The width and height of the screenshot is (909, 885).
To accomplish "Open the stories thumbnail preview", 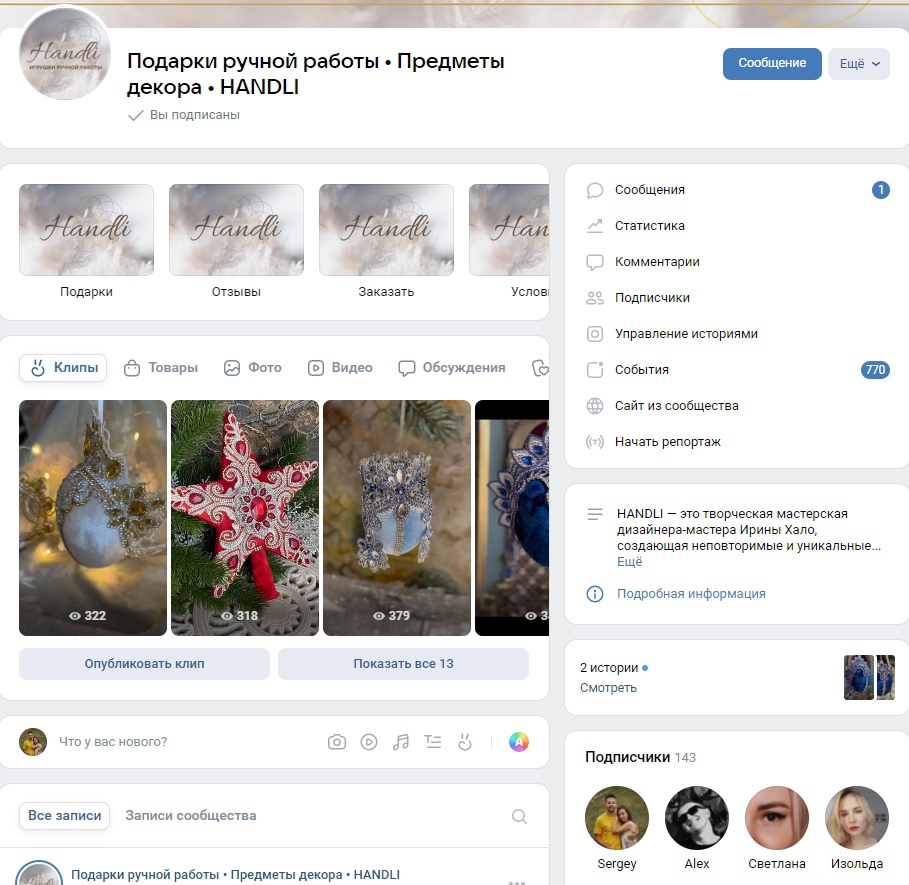I will coord(869,677).
